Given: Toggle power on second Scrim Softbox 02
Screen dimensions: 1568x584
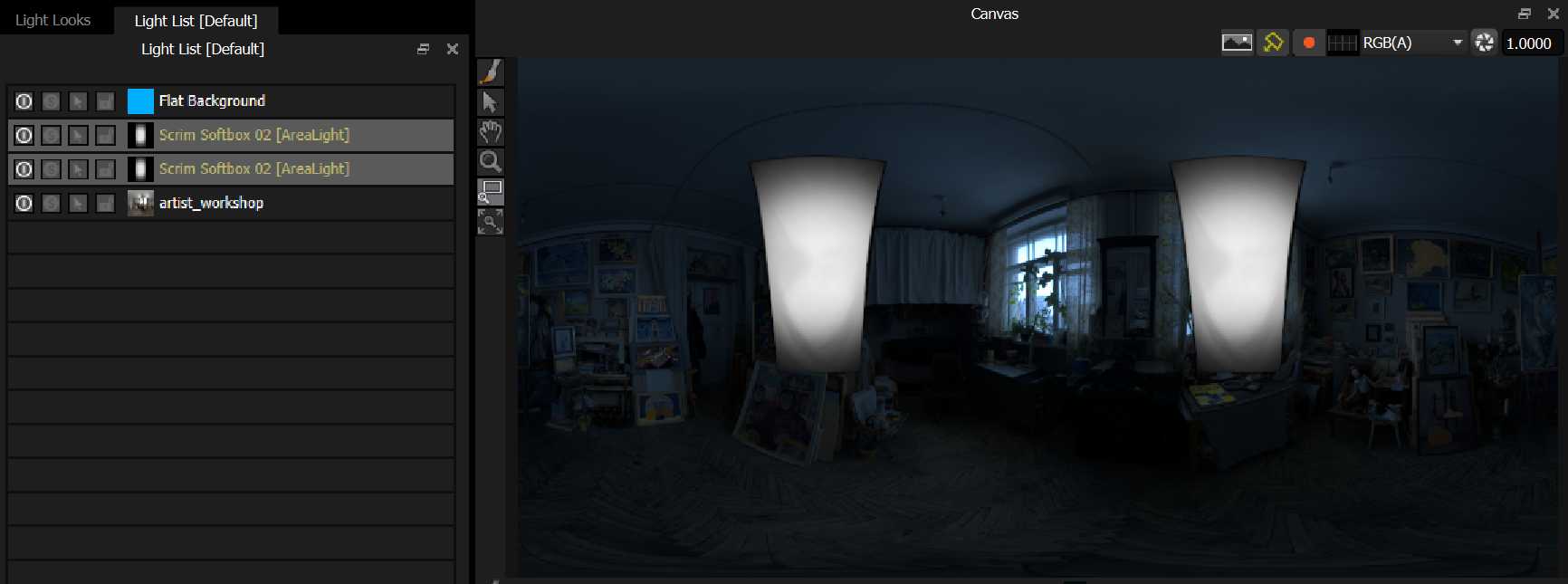Looking at the screenshot, I should tap(24, 169).
